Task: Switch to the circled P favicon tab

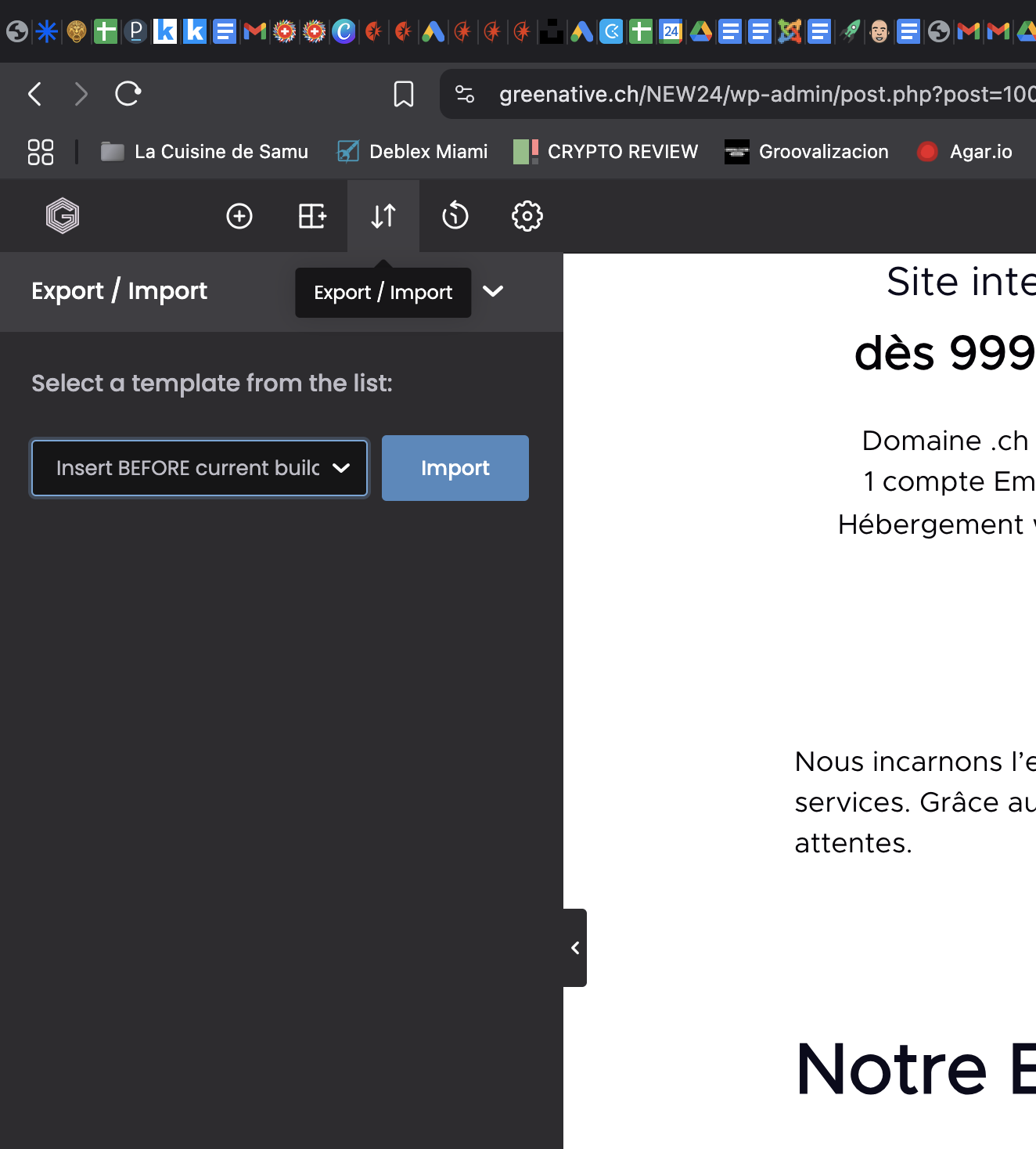Action: point(136,31)
